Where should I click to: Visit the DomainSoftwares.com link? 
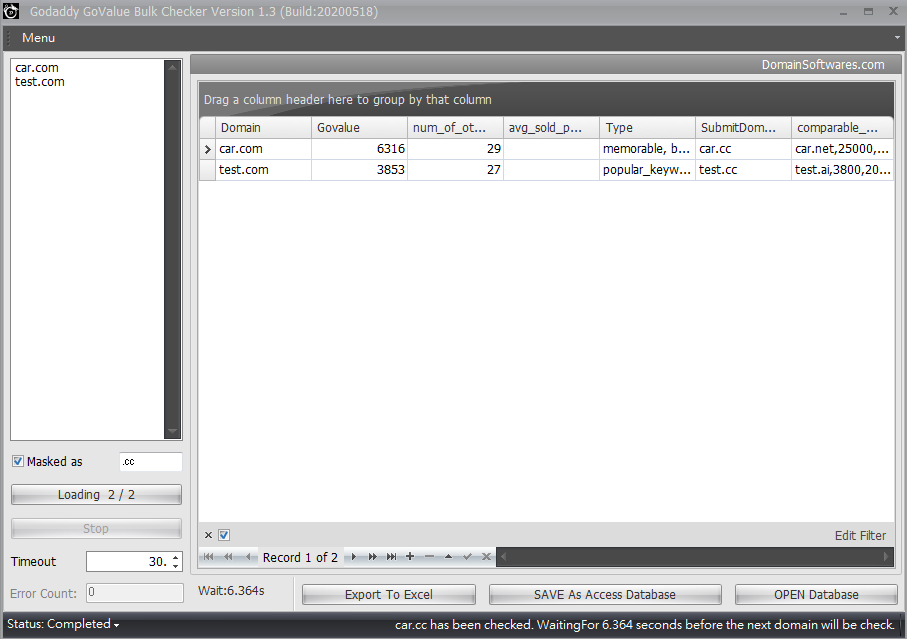(823, 65)
